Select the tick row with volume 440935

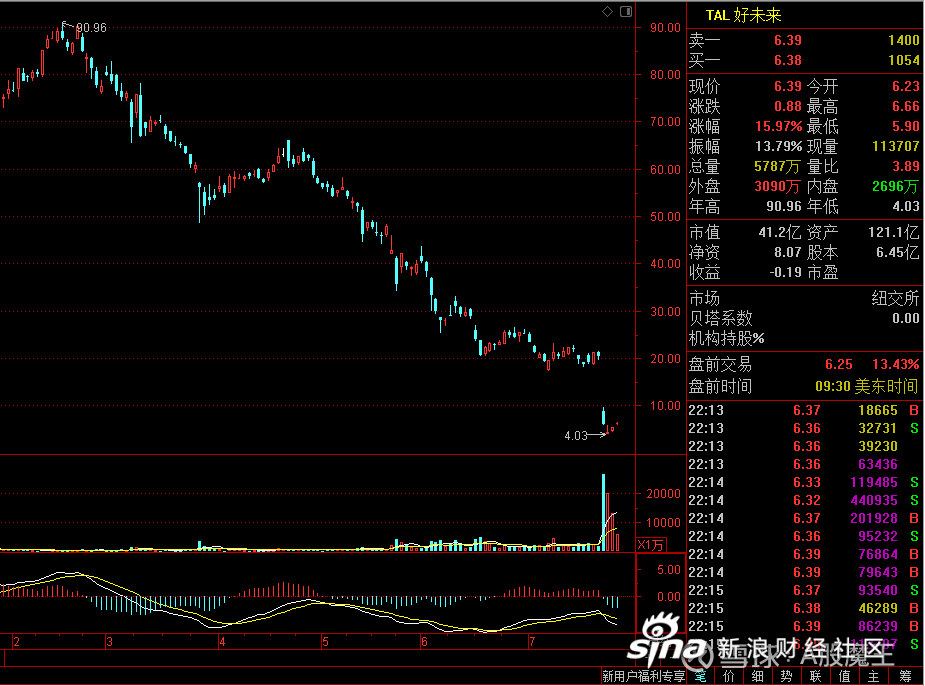[804, 500]
